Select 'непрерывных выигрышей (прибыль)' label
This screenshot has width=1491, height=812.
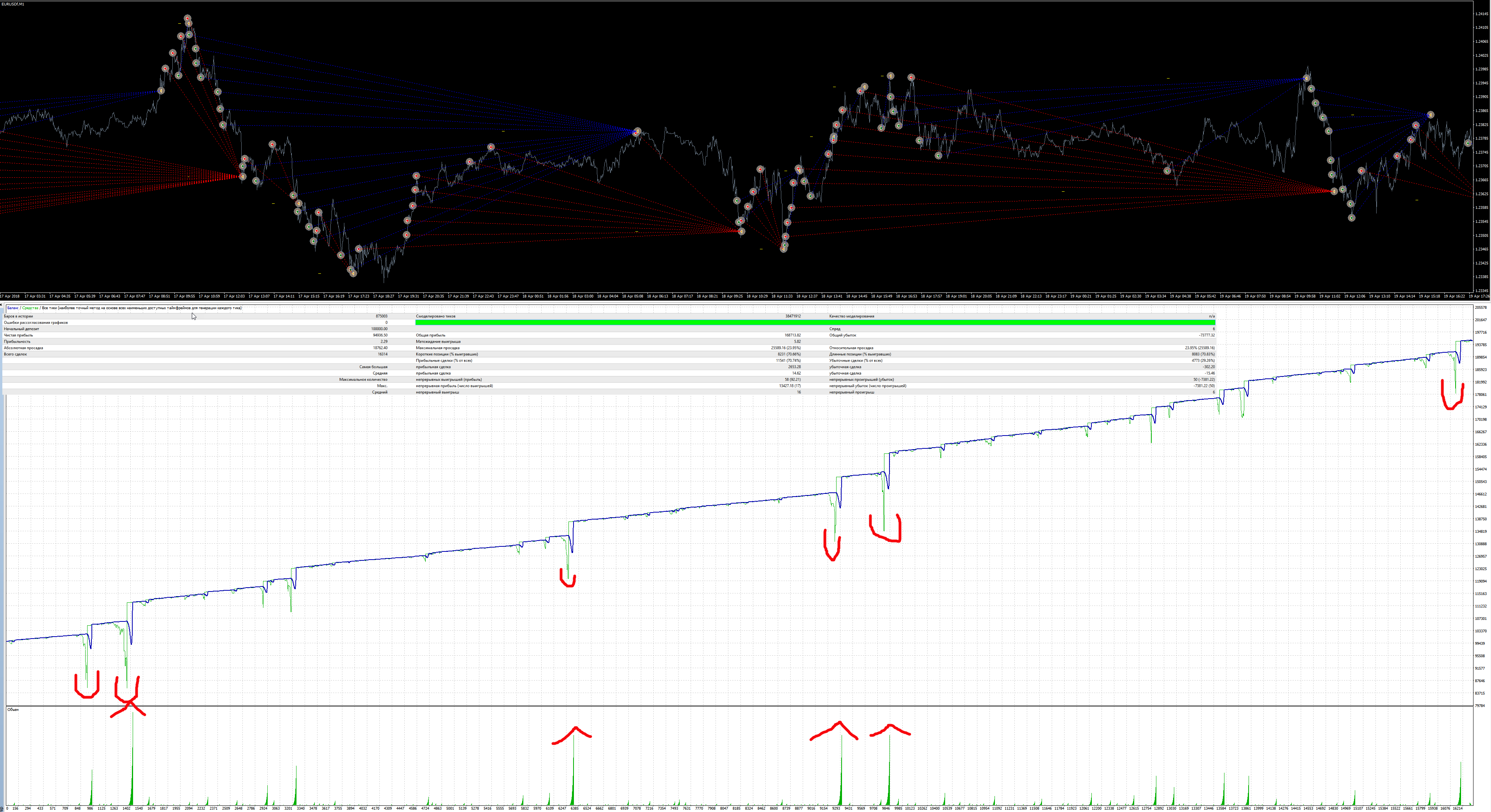449,380
